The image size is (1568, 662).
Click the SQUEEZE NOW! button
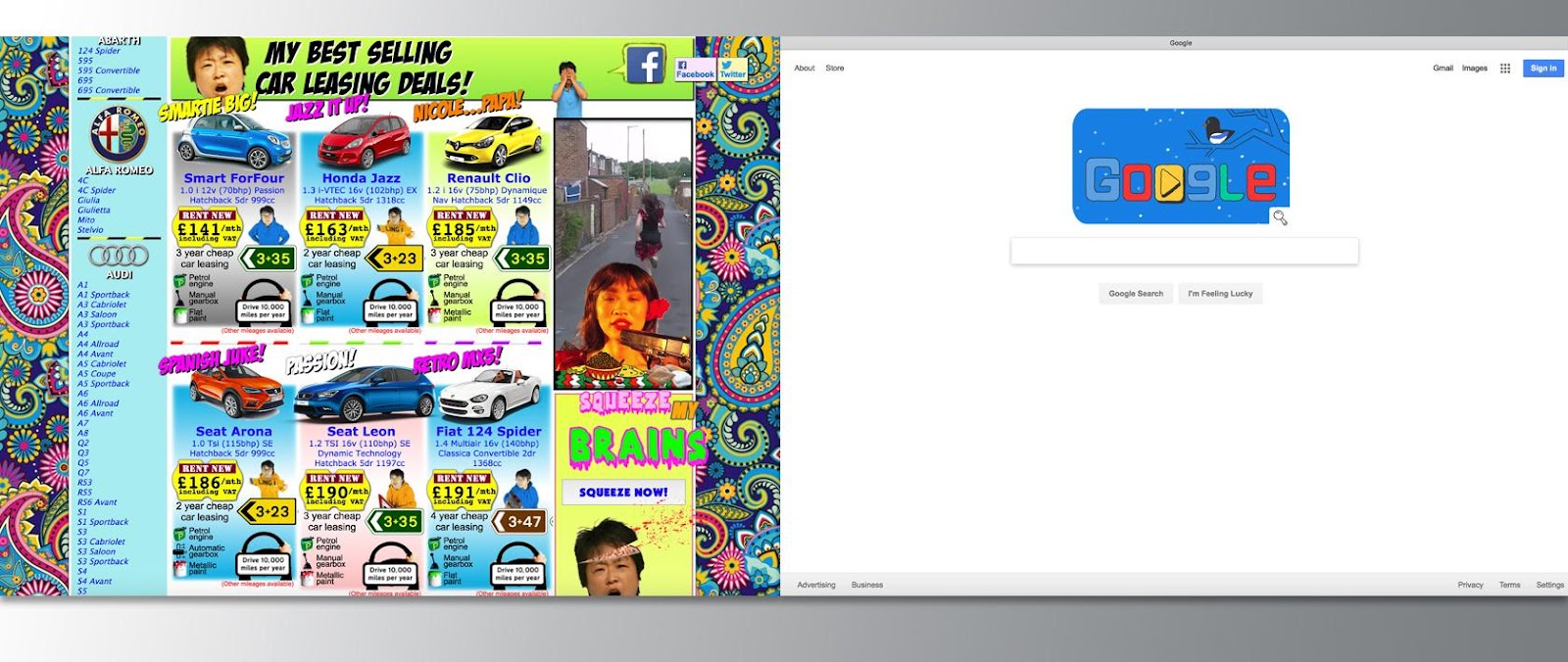623,493
